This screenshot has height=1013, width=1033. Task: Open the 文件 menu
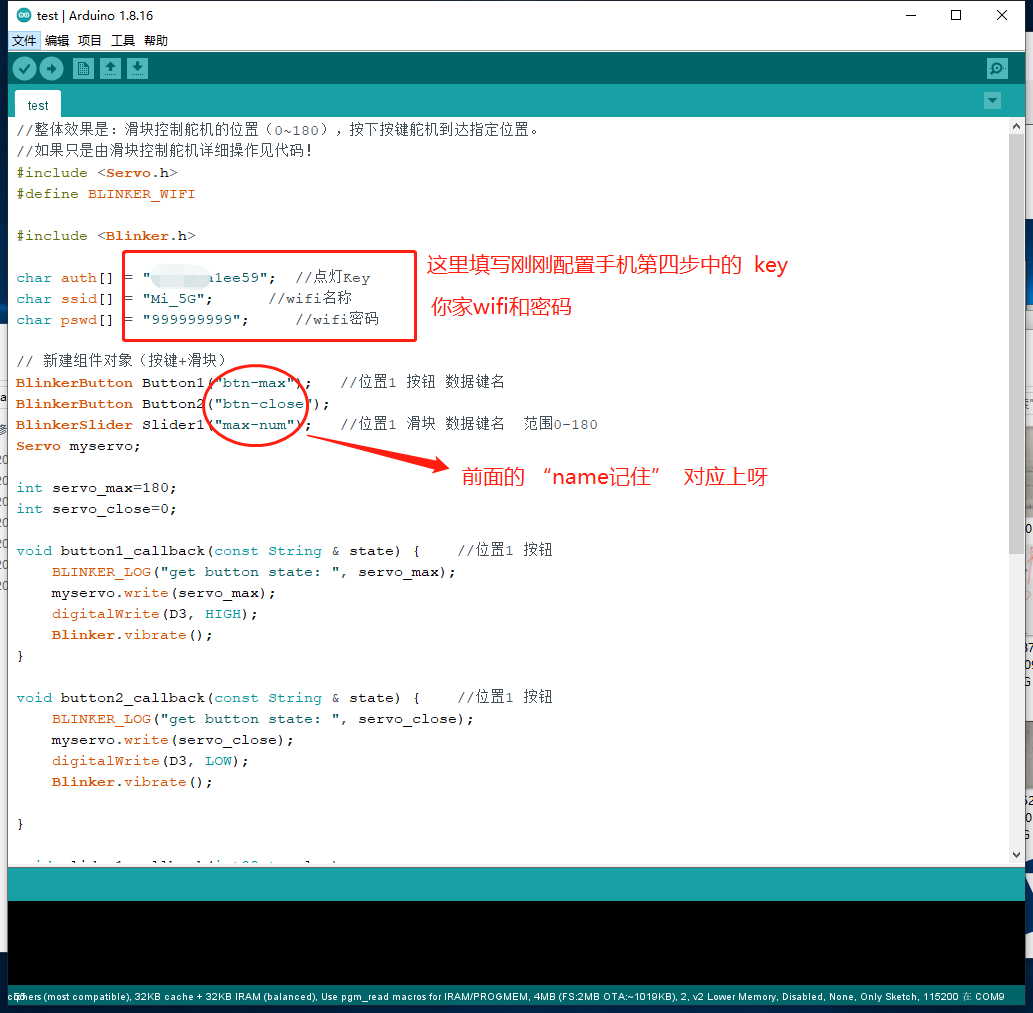coord(24,41)
